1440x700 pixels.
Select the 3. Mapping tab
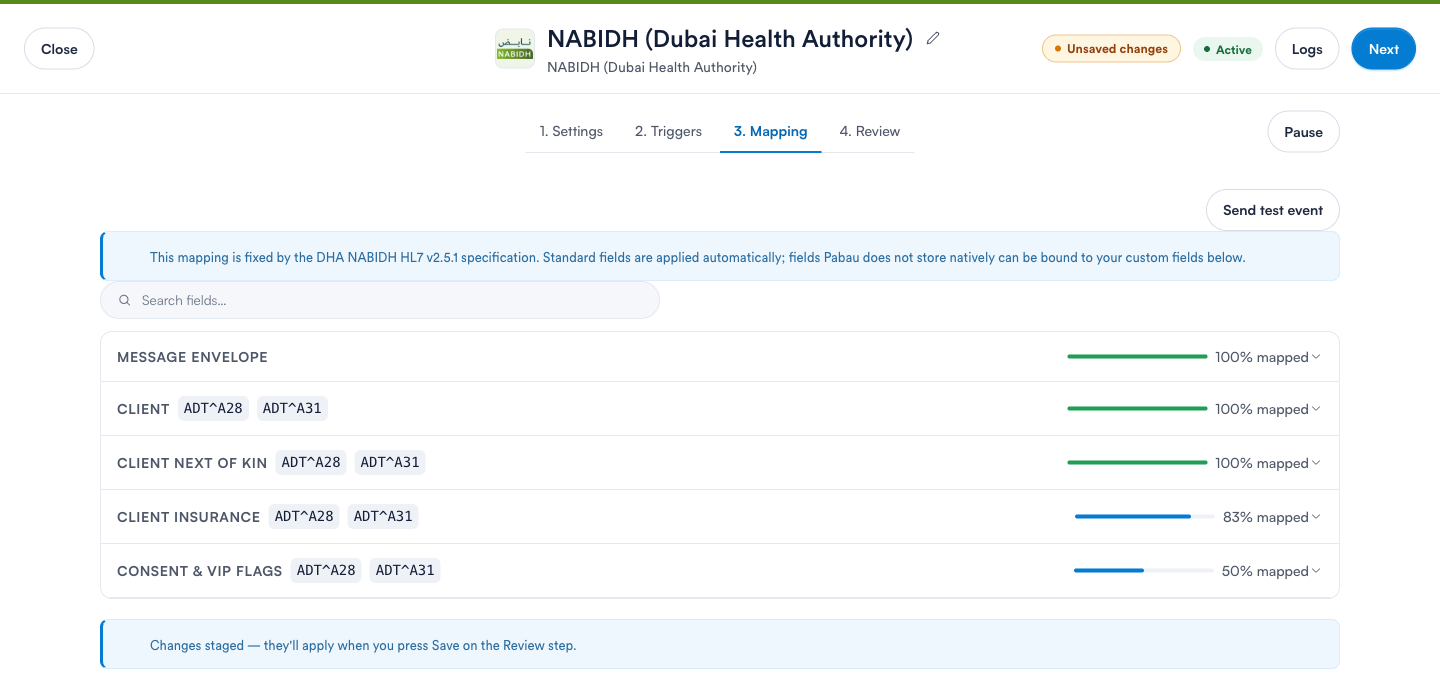pyautogui.click(x=770, y=131)
